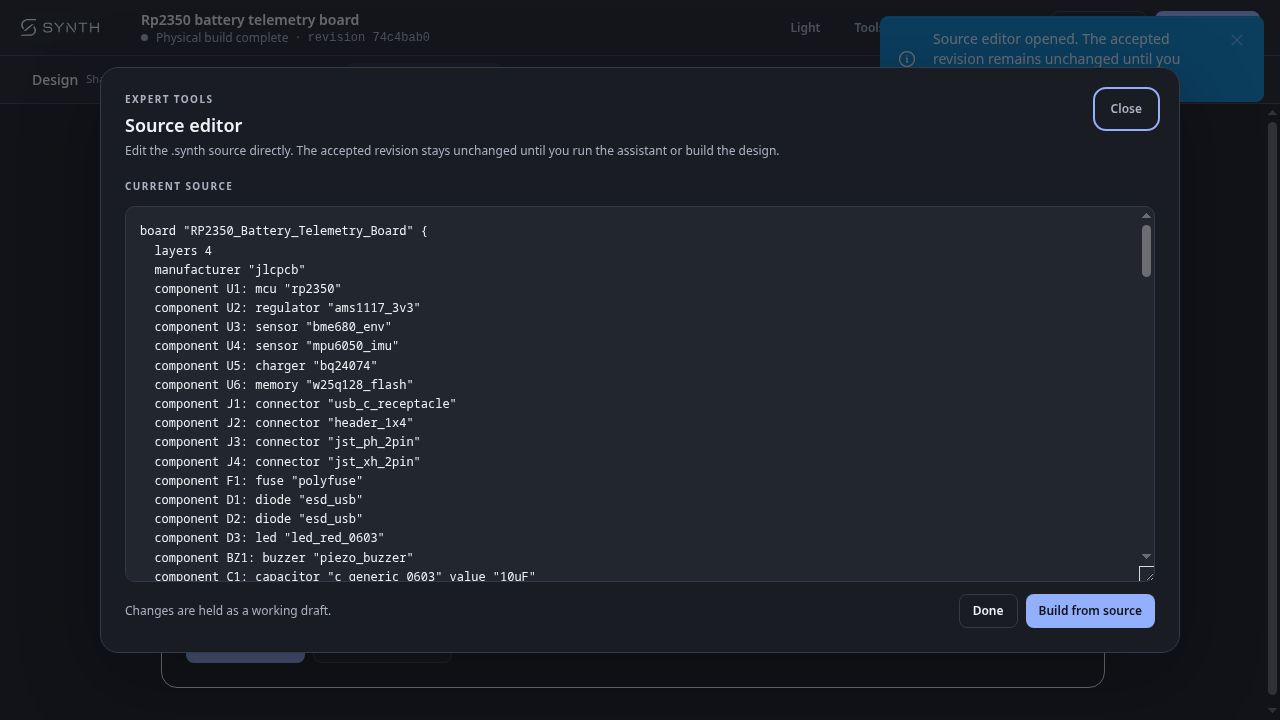Dismiss the source editor notification
1280x720 pixels.
tap(1237, 40)
